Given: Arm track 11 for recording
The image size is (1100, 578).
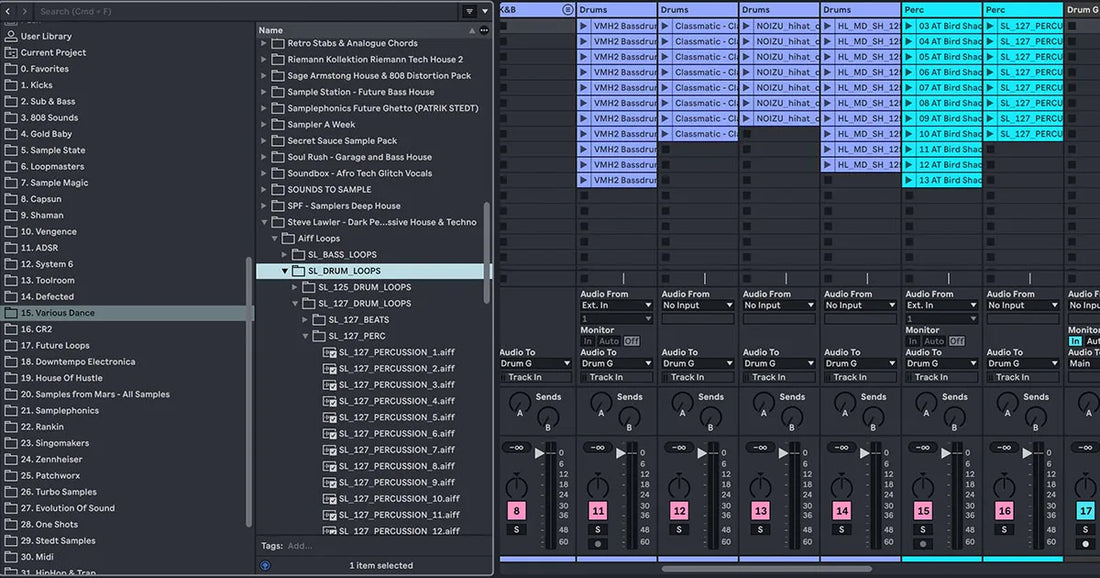Looking at the screenshot, I should tap(598, 544).
